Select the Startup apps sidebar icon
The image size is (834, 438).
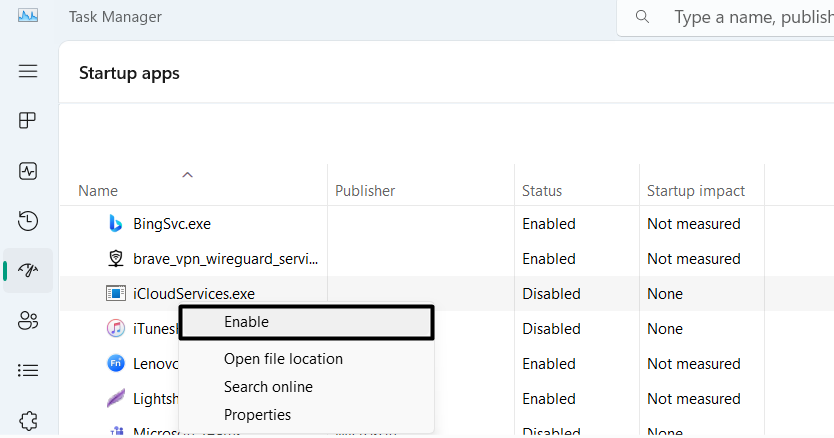point(28,271)
